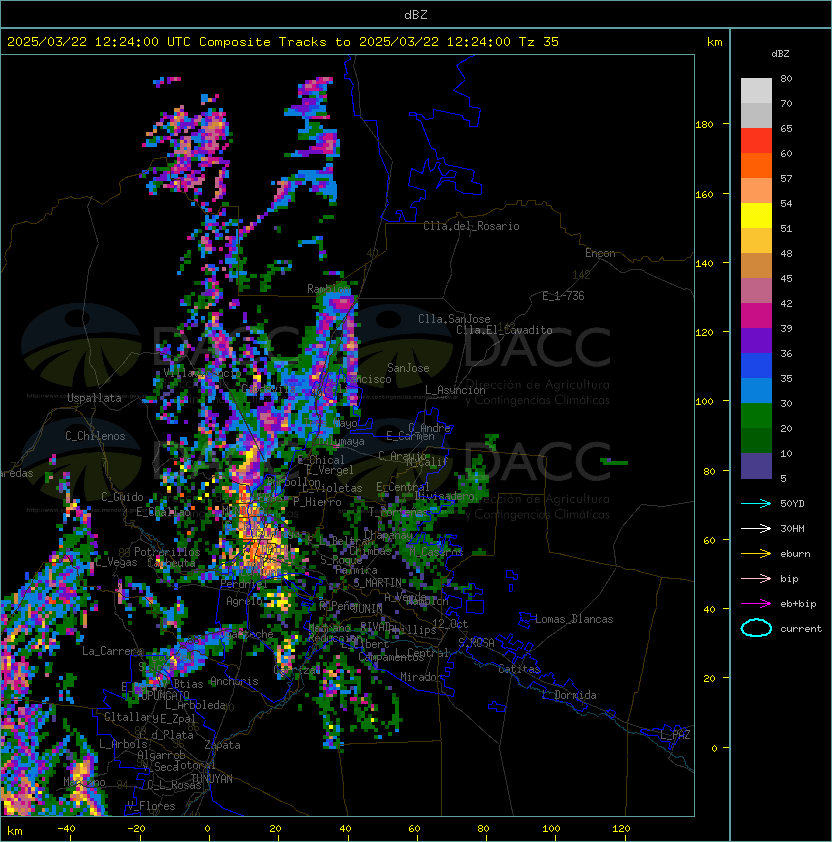This screenshot has height=842, width=832.
Task: Click the 'current' legend label text
Action: click(x=801, y=629)
